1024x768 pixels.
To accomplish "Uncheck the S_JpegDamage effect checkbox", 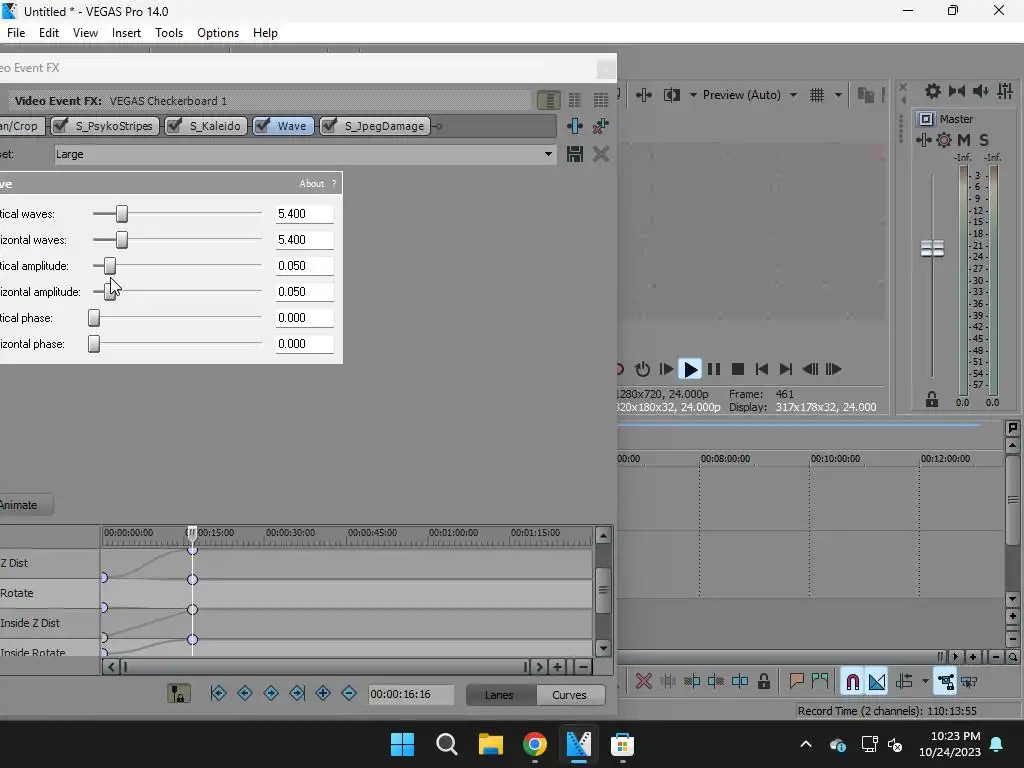I will (330, 125).
